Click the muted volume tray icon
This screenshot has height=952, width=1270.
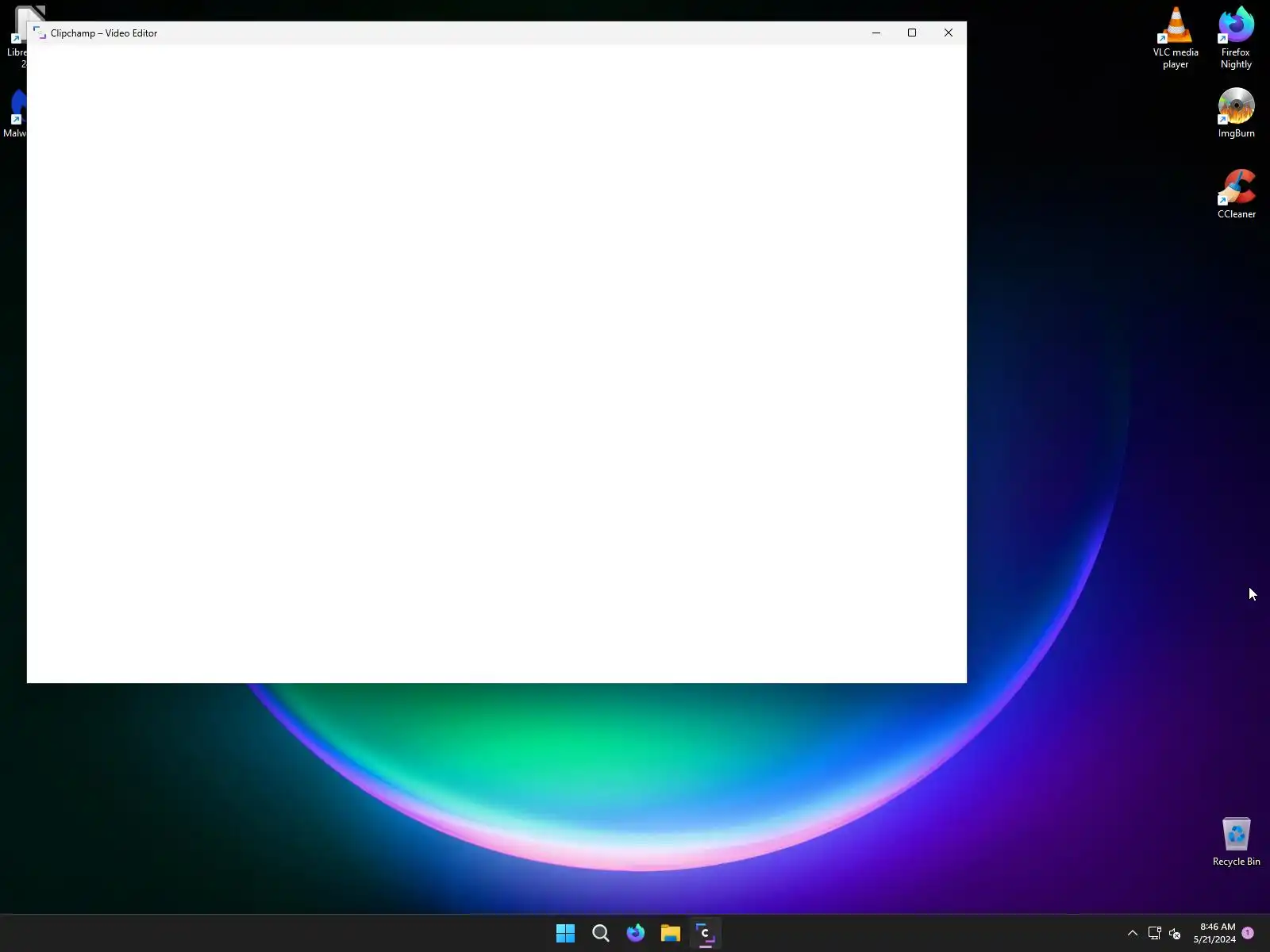point(1175,933)
